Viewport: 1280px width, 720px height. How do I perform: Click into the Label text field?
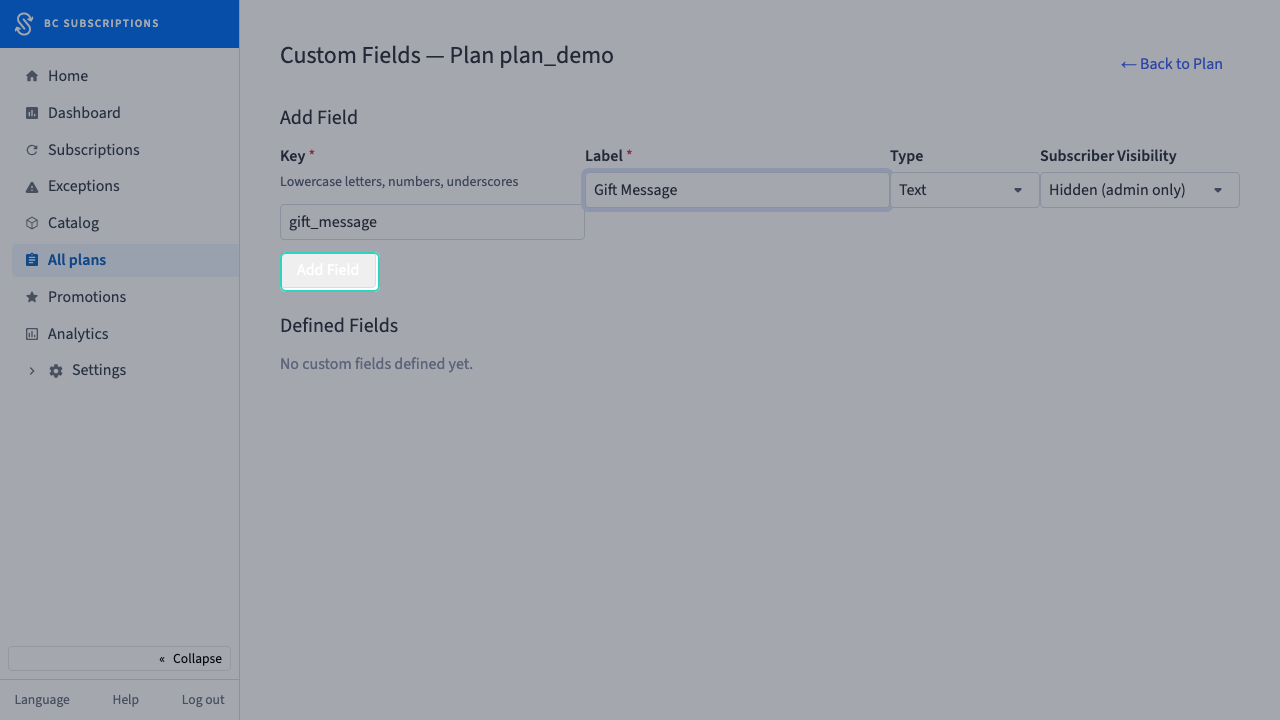737,190
